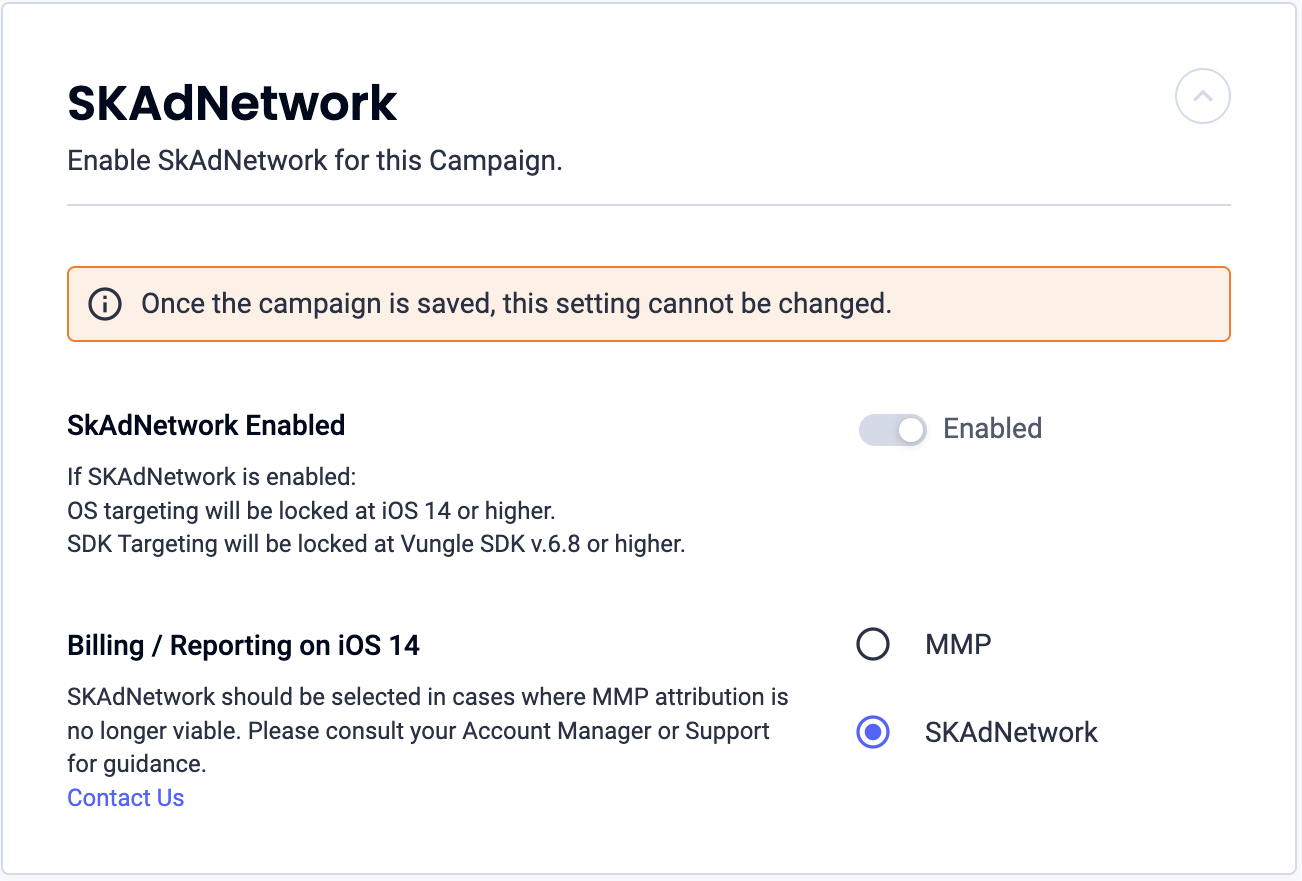Click the Enable SkAdNetwork subtitle text
This screenshot has height=881, width=1302.
[315, 161]
